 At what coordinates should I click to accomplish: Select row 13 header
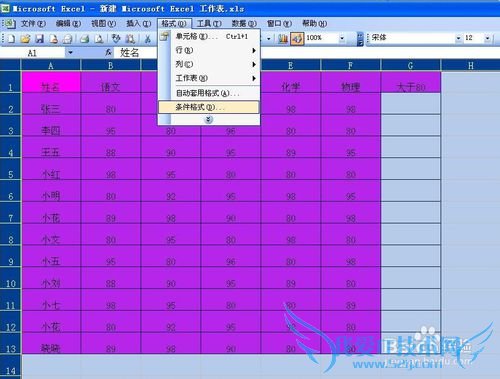[x=10, y=344]
